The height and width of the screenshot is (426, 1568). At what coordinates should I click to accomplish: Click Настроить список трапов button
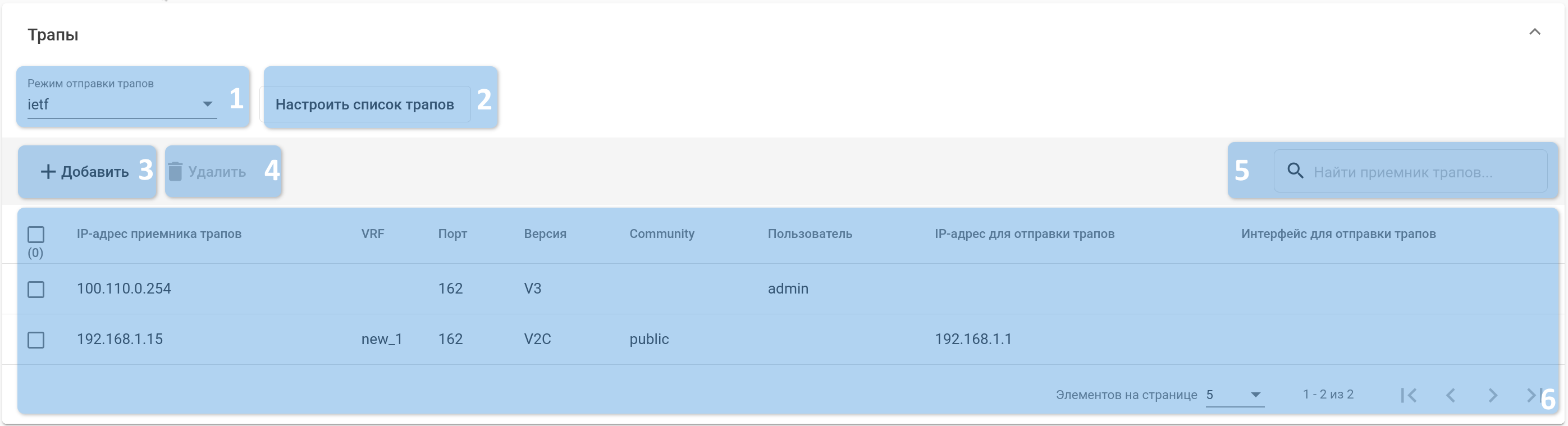tap(364, 104)
